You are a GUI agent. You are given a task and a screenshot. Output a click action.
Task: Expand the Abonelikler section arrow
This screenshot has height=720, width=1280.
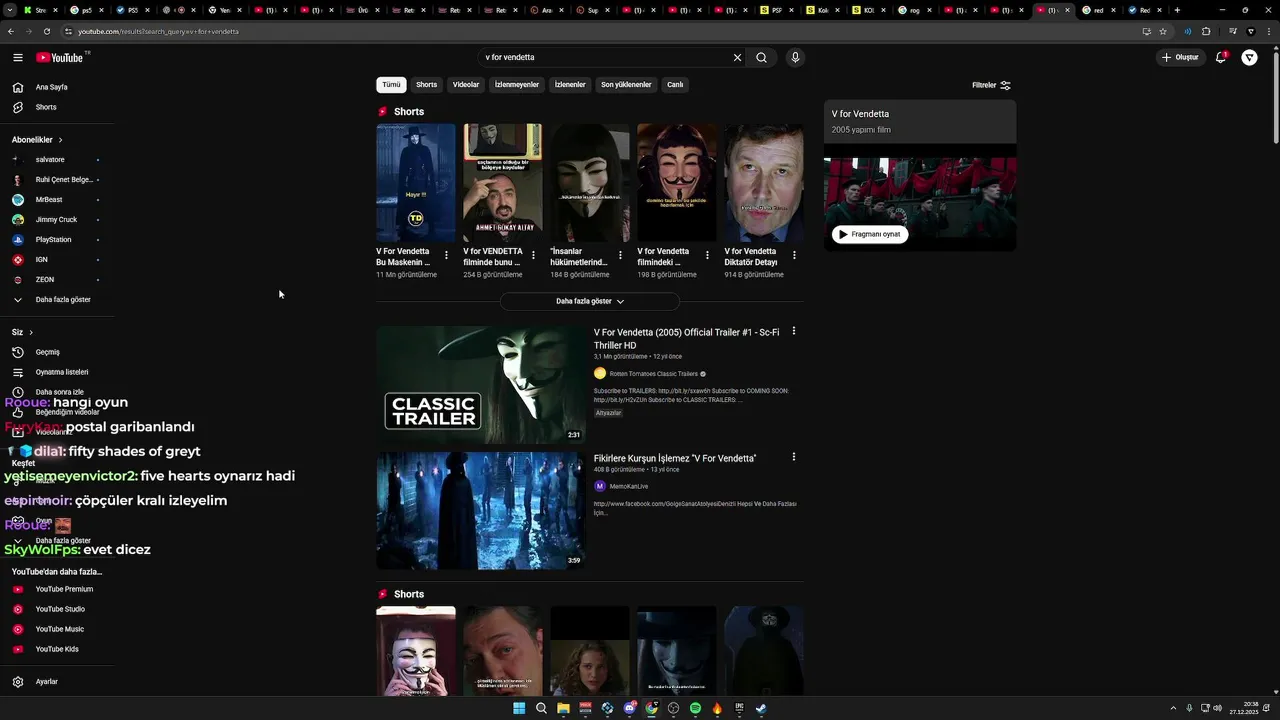[x=60, y=140]
